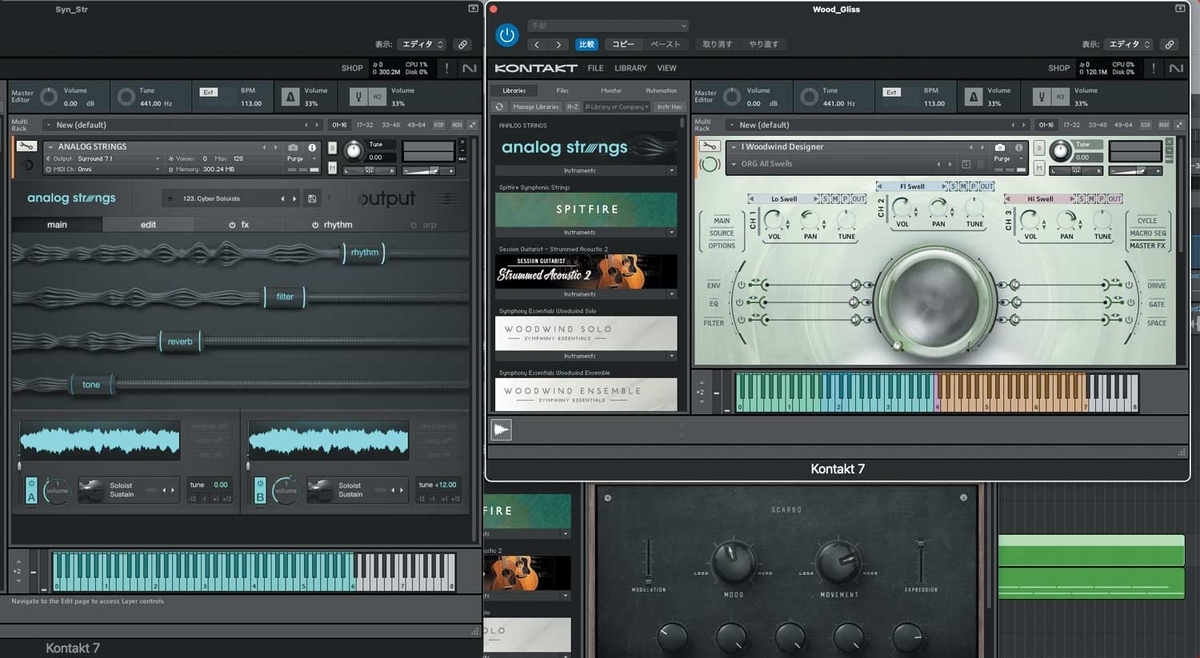Click Woodwind Solo library banner
1200x658 pixels.
(x=586, y=333)
